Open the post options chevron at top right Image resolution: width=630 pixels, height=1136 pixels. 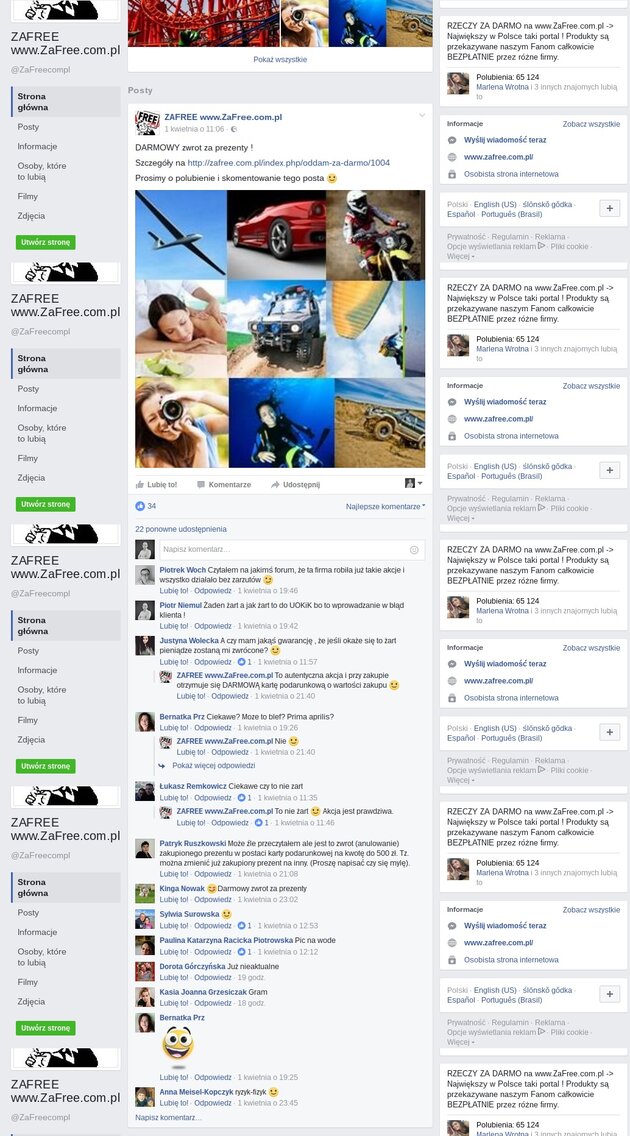pos(422,116)
